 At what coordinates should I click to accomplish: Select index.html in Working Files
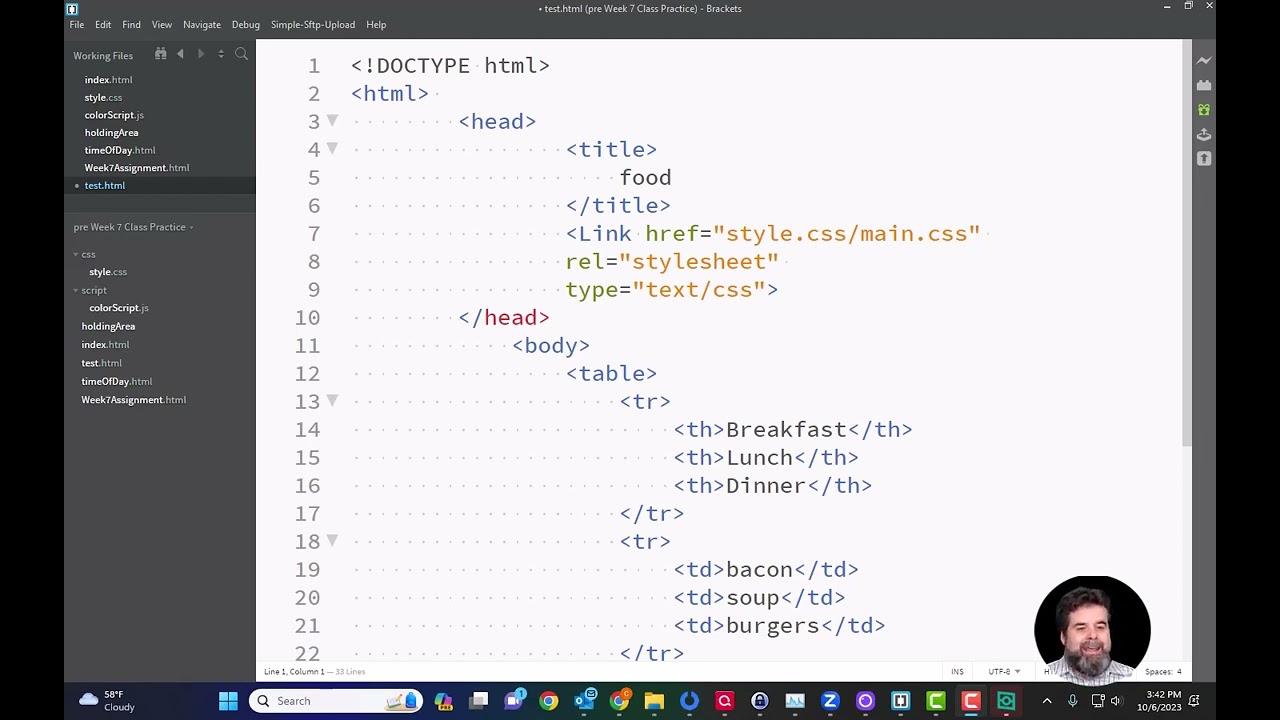[108, 80]
